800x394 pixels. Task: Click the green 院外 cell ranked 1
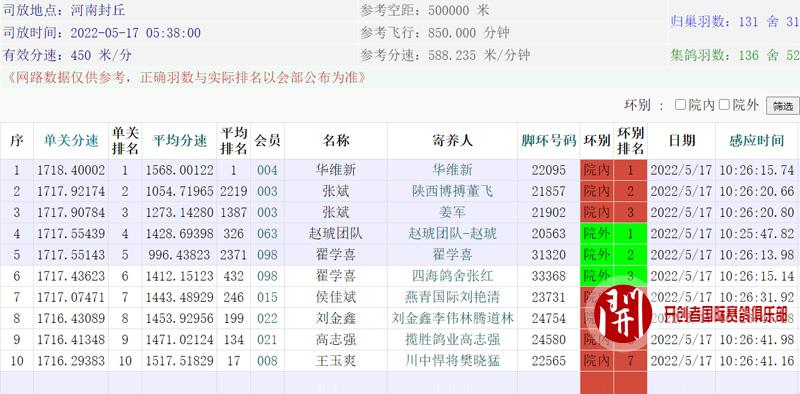point(597,234)
